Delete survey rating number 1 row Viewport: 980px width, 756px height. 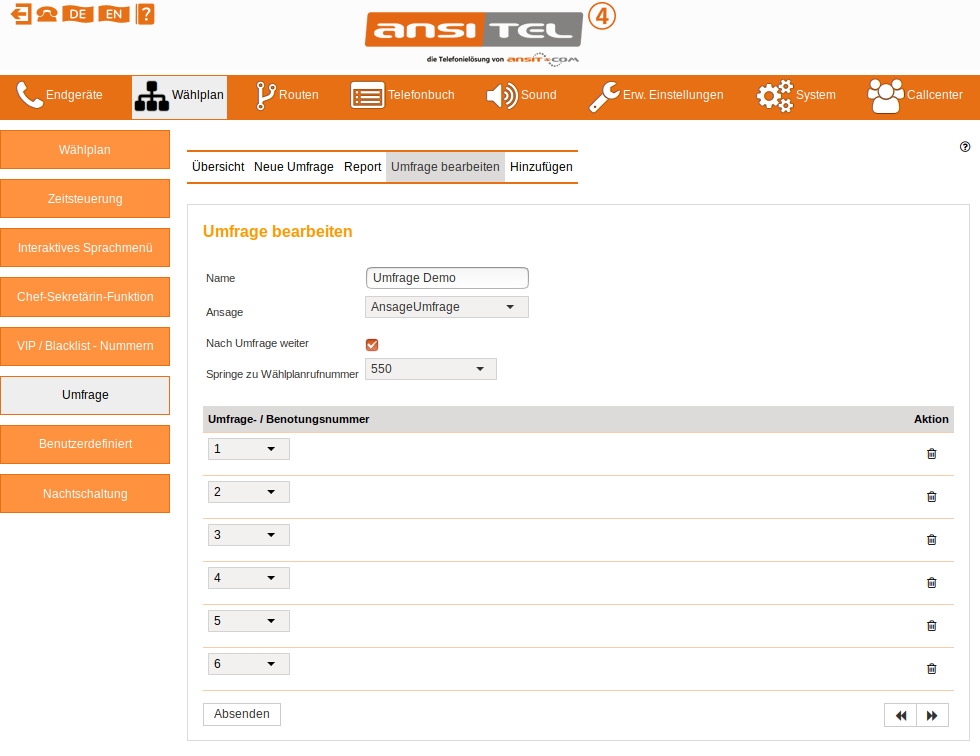[931, 453]
